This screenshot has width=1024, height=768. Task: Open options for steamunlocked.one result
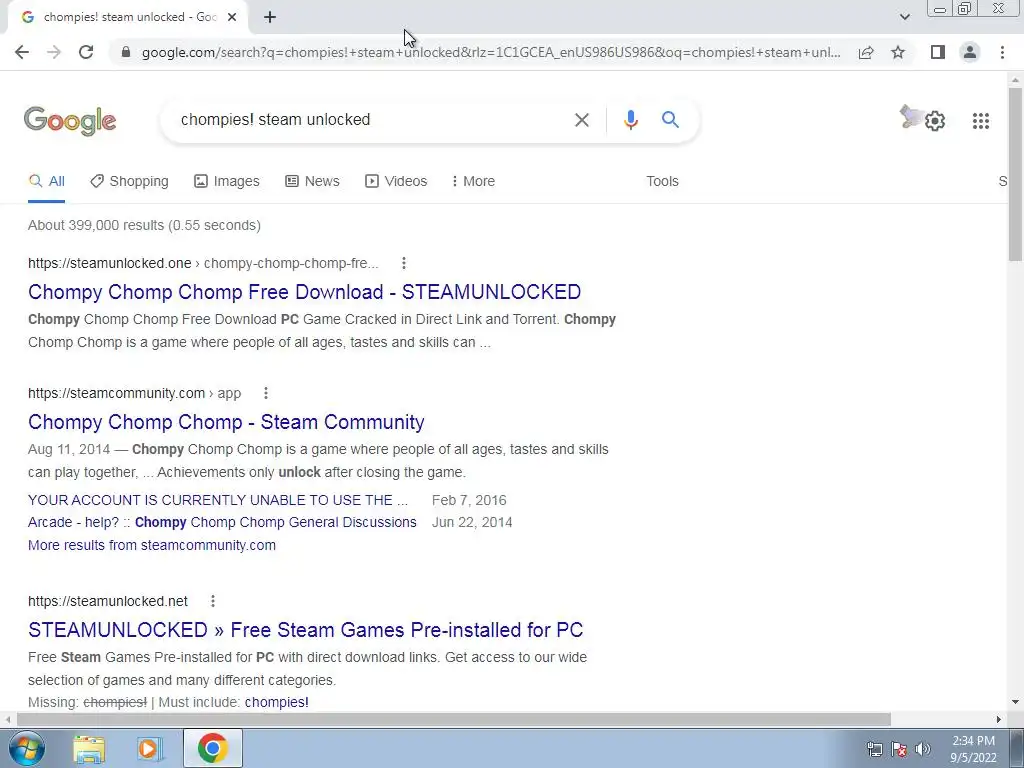point(404,263)
